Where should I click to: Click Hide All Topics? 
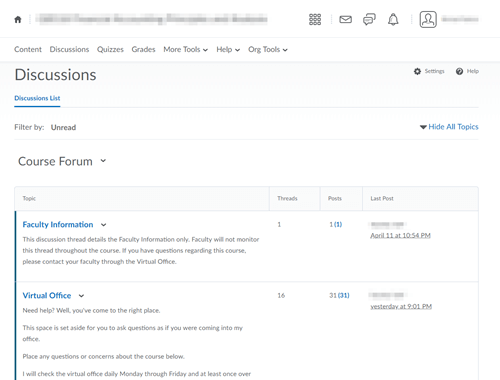(x=449, y=127)
